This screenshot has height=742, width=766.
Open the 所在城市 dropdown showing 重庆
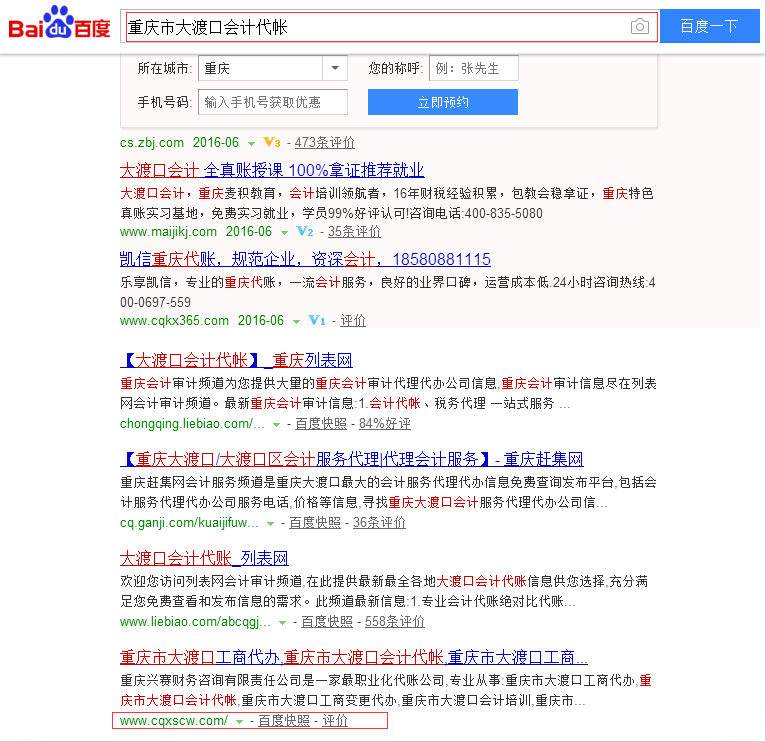pyautogui.click(x=335, y=69)
